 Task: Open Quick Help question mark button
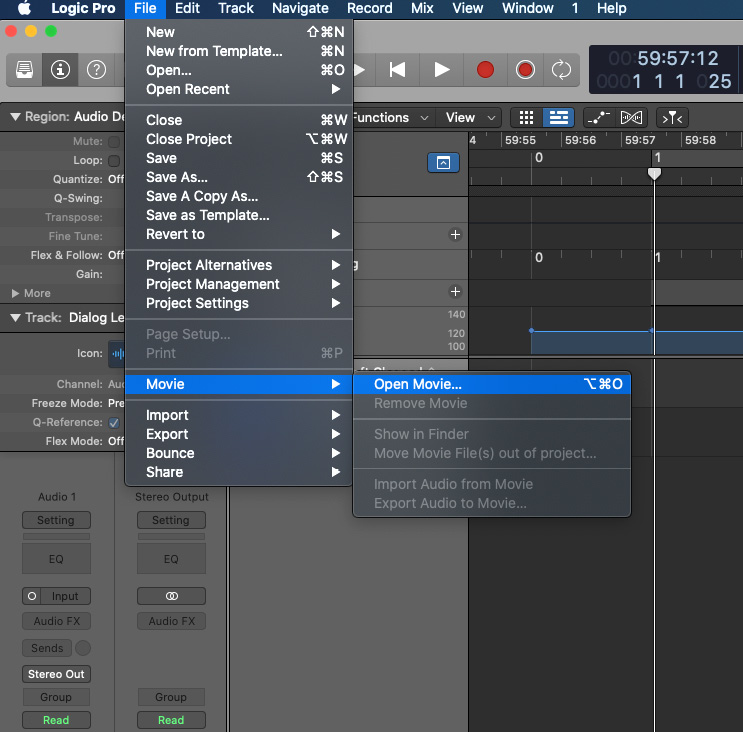tap(96, 70)
